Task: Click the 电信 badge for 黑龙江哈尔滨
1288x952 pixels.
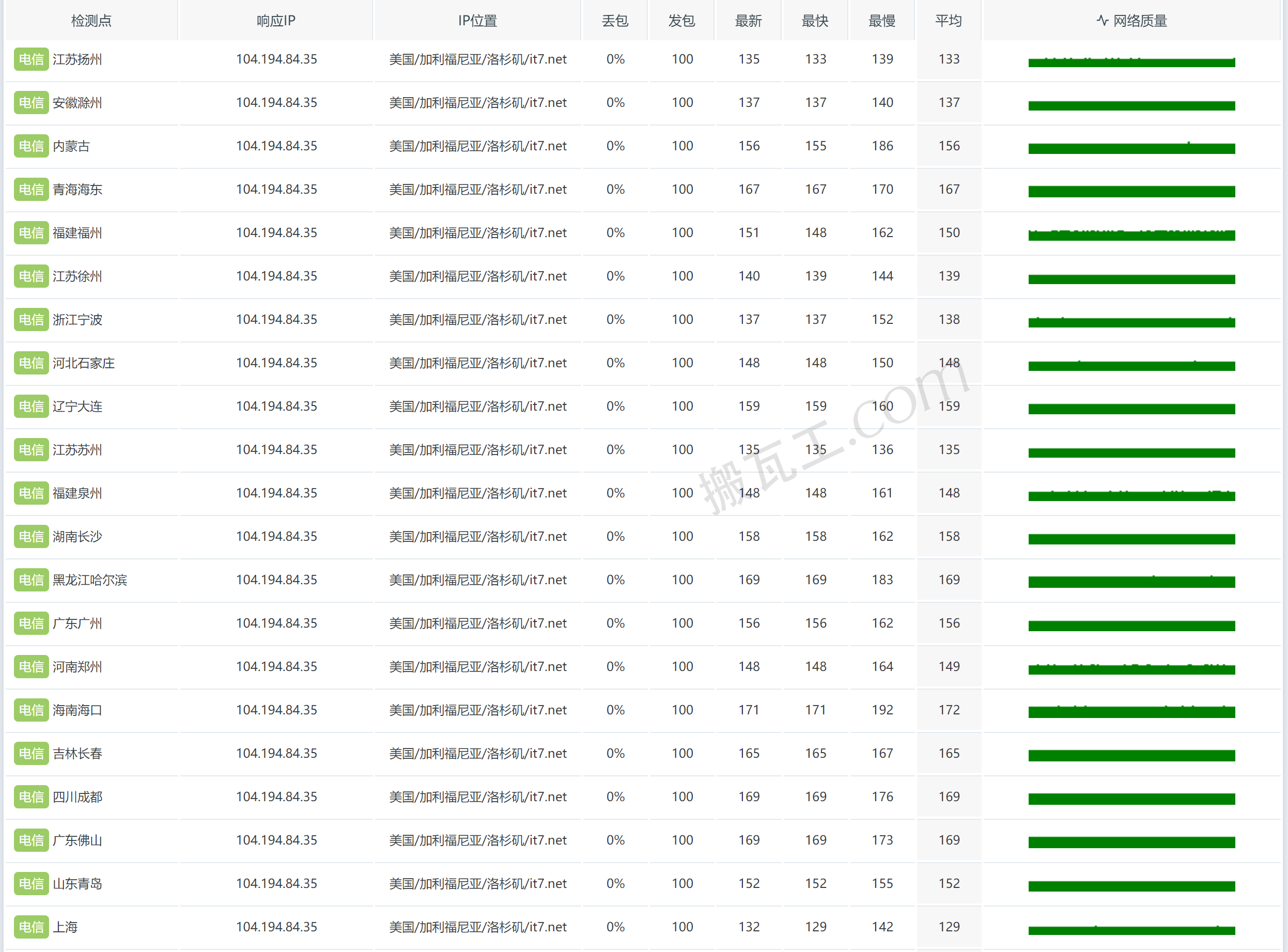Action: pyautogui.click(x=31, y=580)
